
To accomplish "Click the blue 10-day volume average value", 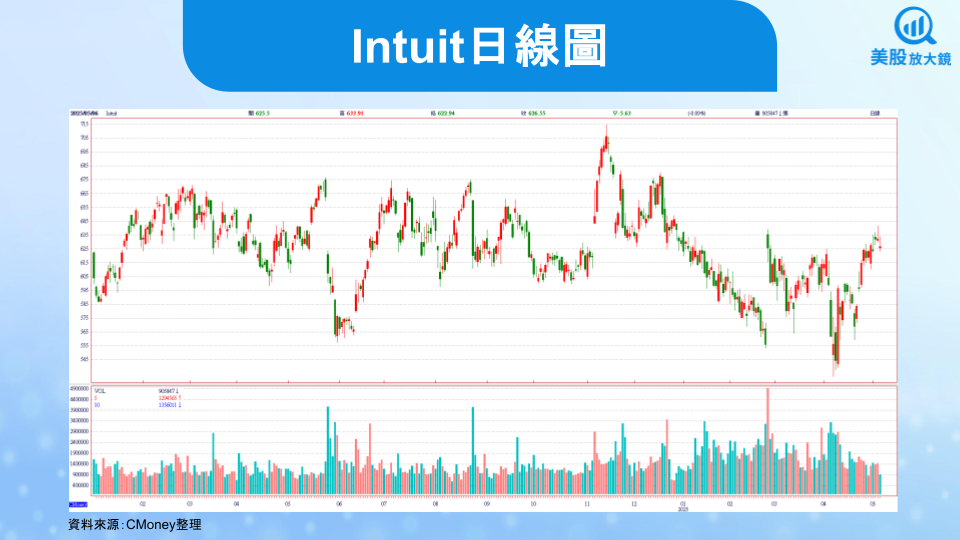I will [x=170, y=405].
